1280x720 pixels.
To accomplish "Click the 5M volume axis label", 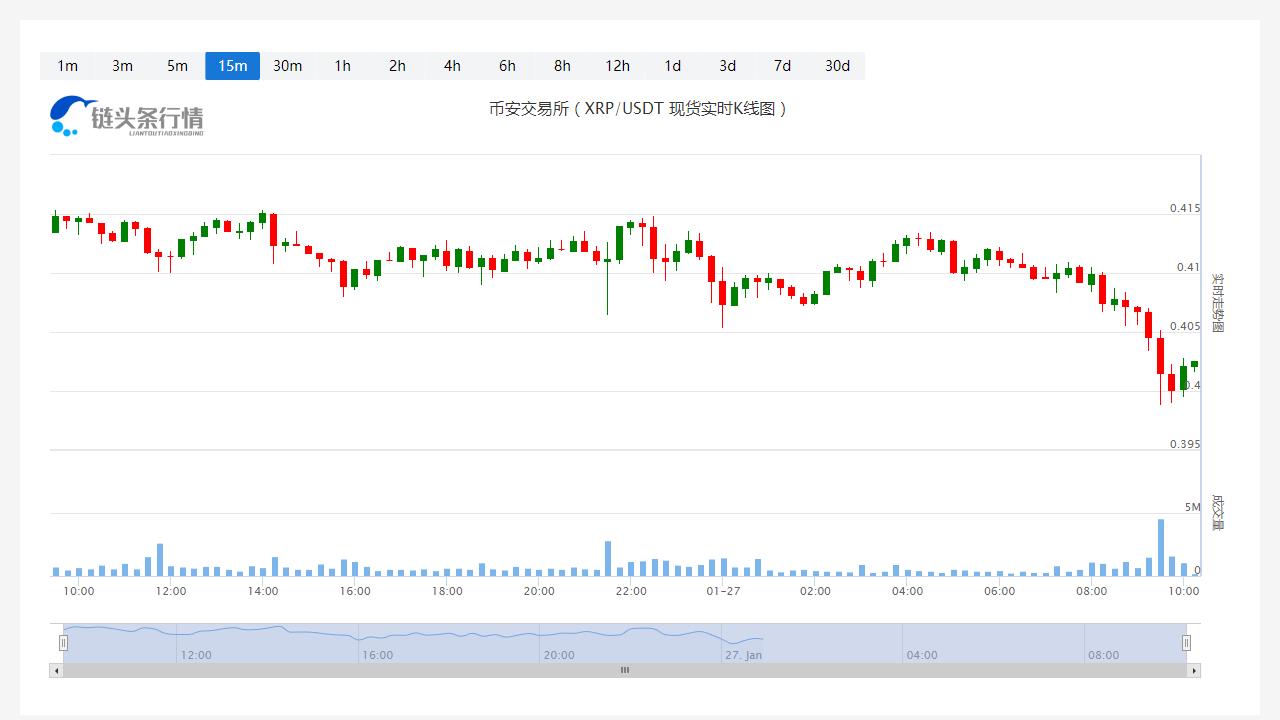I will click(1193, 507).
